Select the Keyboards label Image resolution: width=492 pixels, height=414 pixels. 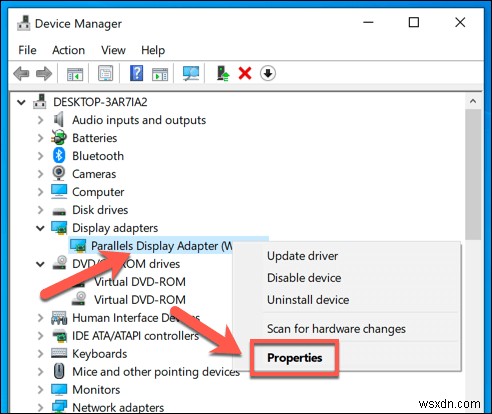(100, 354)
